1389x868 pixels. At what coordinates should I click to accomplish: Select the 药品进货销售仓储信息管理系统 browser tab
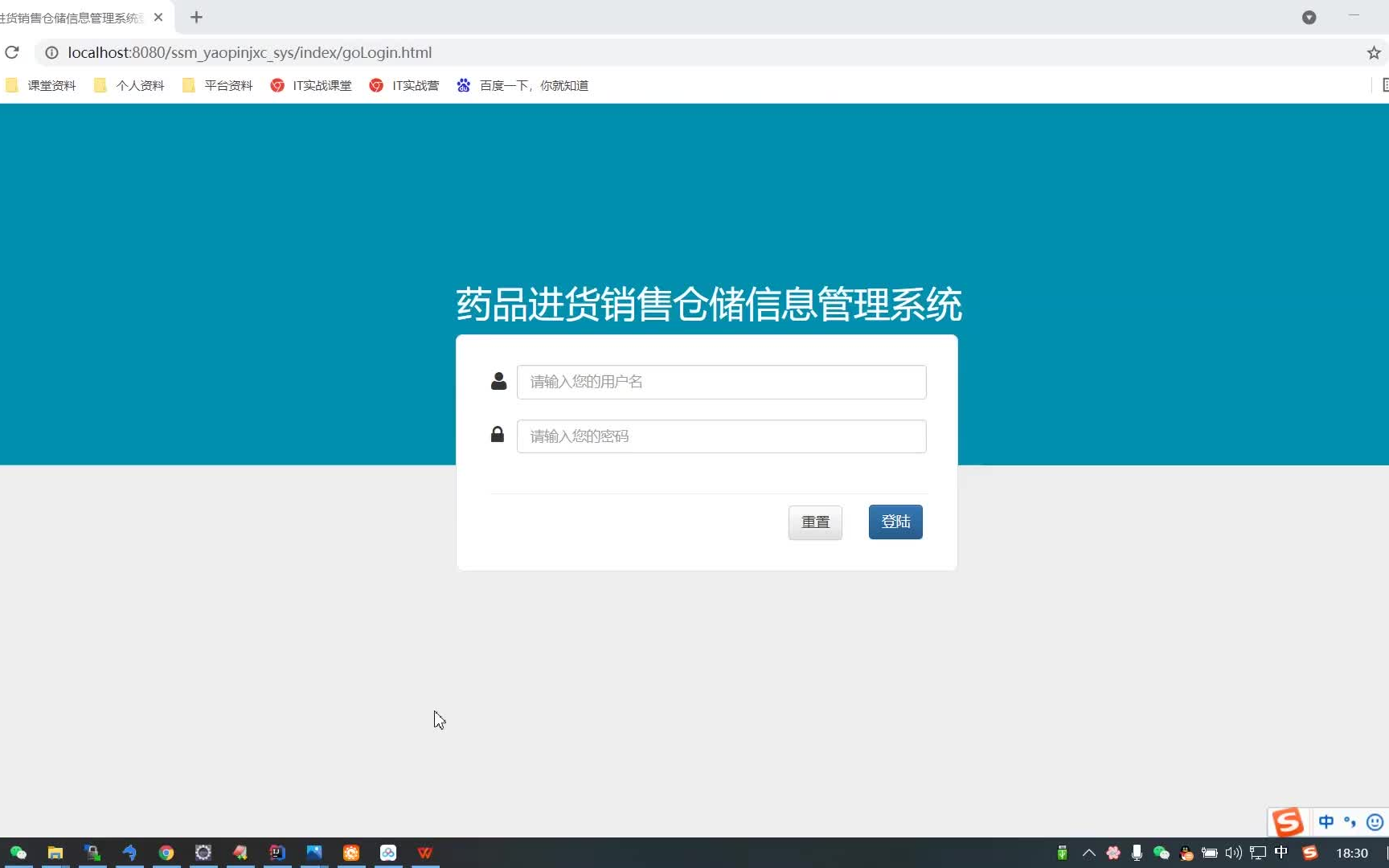coord(72,18)
